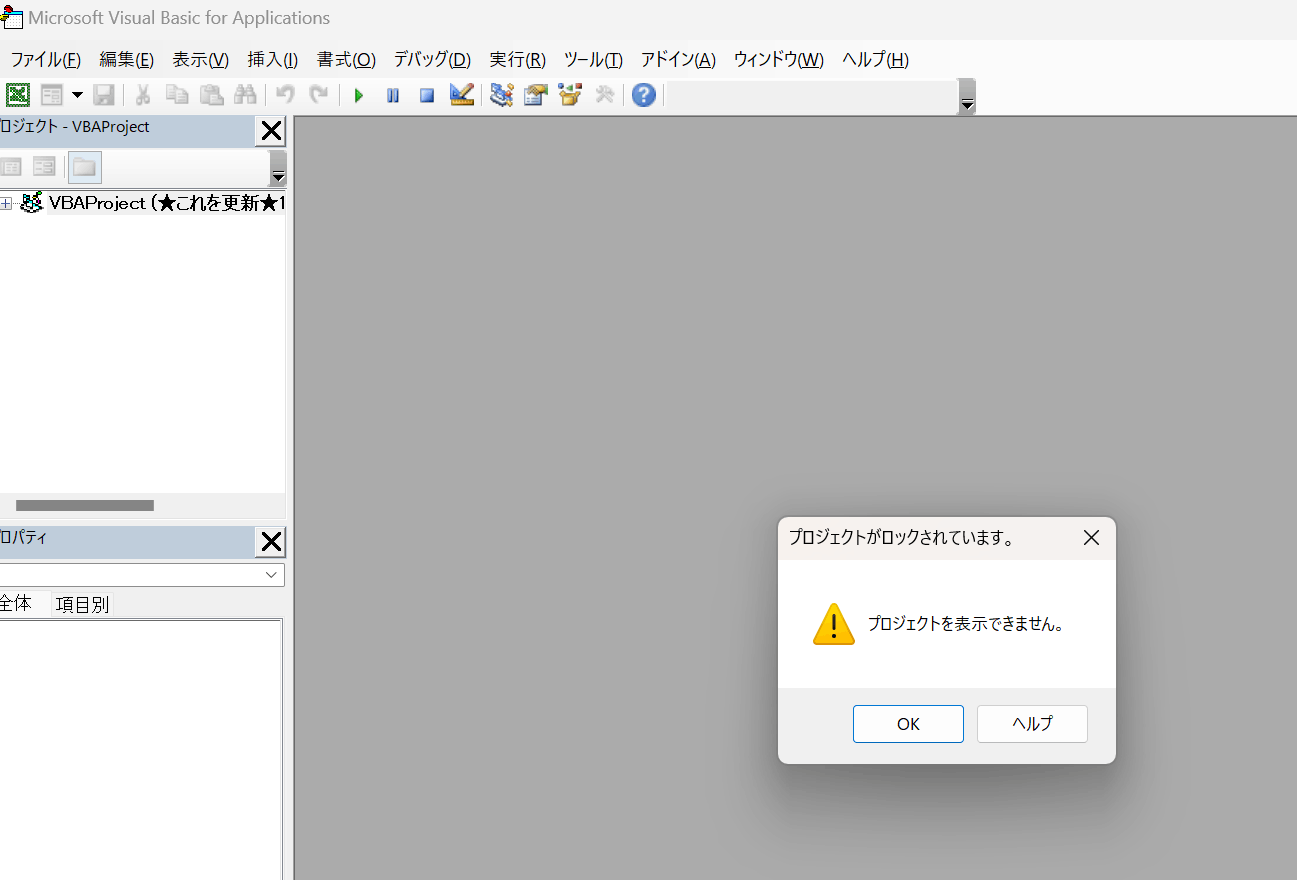The height and width of the screenshot is (880, 1297).
Task: Click View Code icon in project panel
Action: [x=11, y=167]
